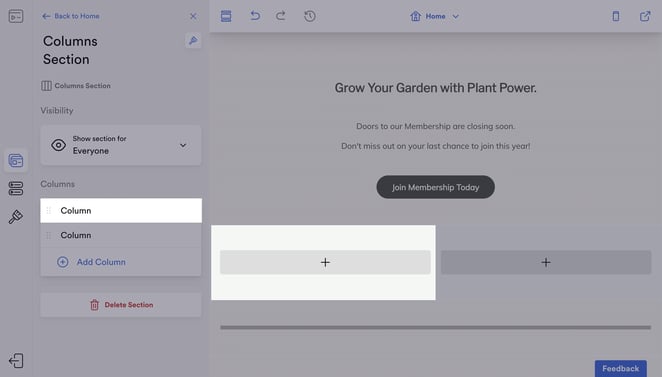Undo the last change
Viewport: 662px width, 377px height.
(x=255, y=16)
